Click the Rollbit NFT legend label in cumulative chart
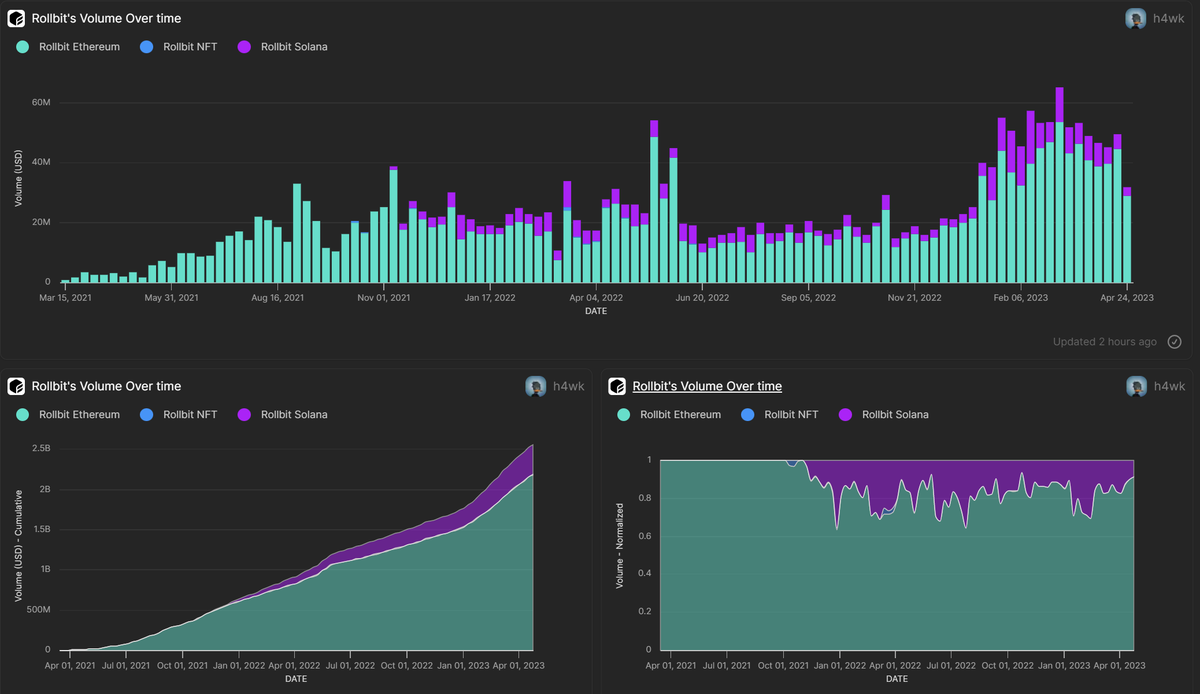This screenshot has height=694, width=1200. coord(190,414)
